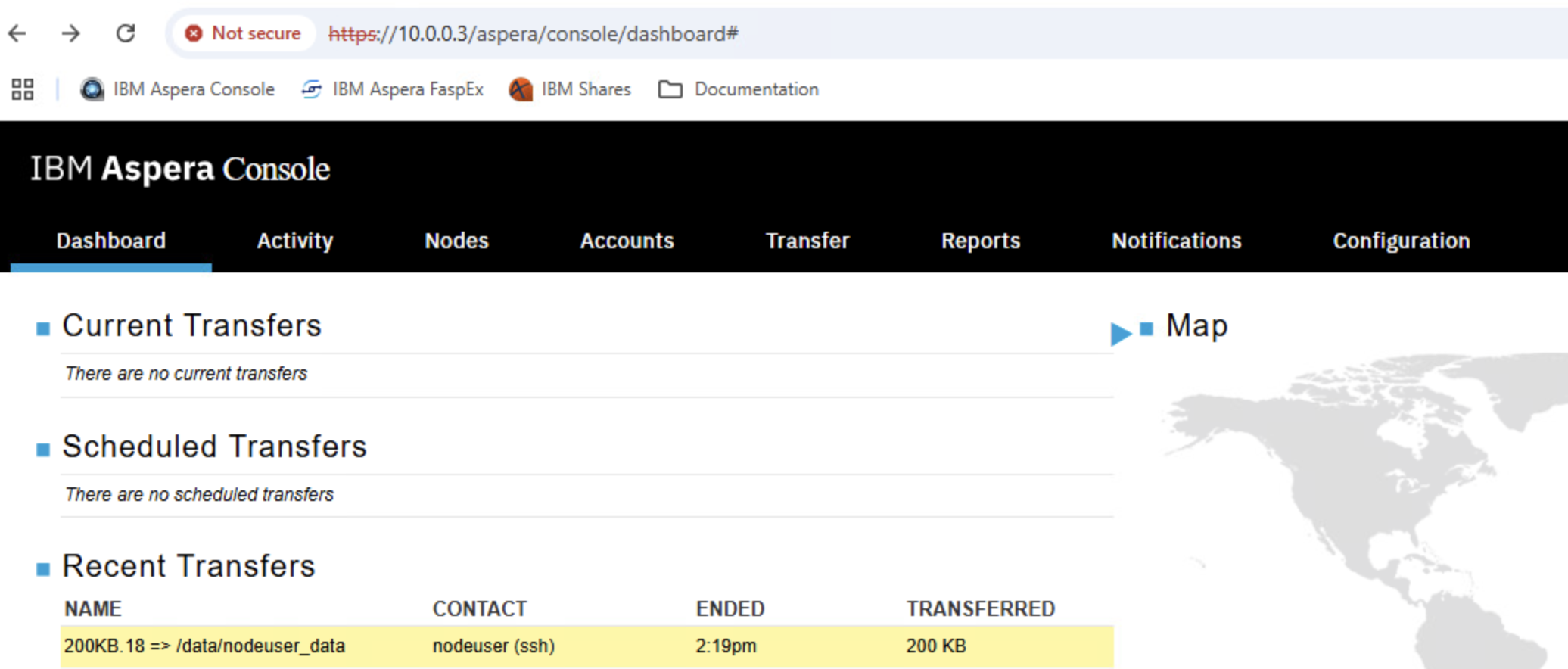
Task: Collapse the Current Transfers section square
Action: [43, 328]
